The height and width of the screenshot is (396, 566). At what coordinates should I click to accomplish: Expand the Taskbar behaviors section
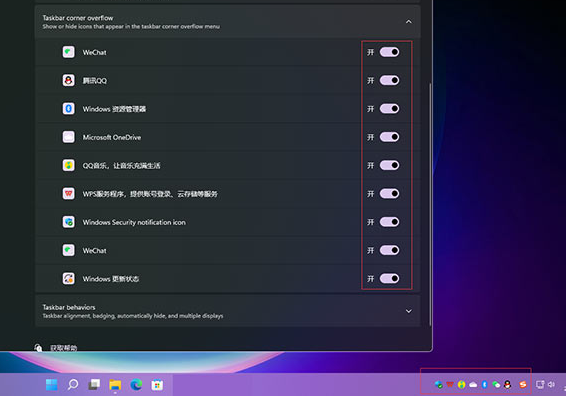point(409,311)
